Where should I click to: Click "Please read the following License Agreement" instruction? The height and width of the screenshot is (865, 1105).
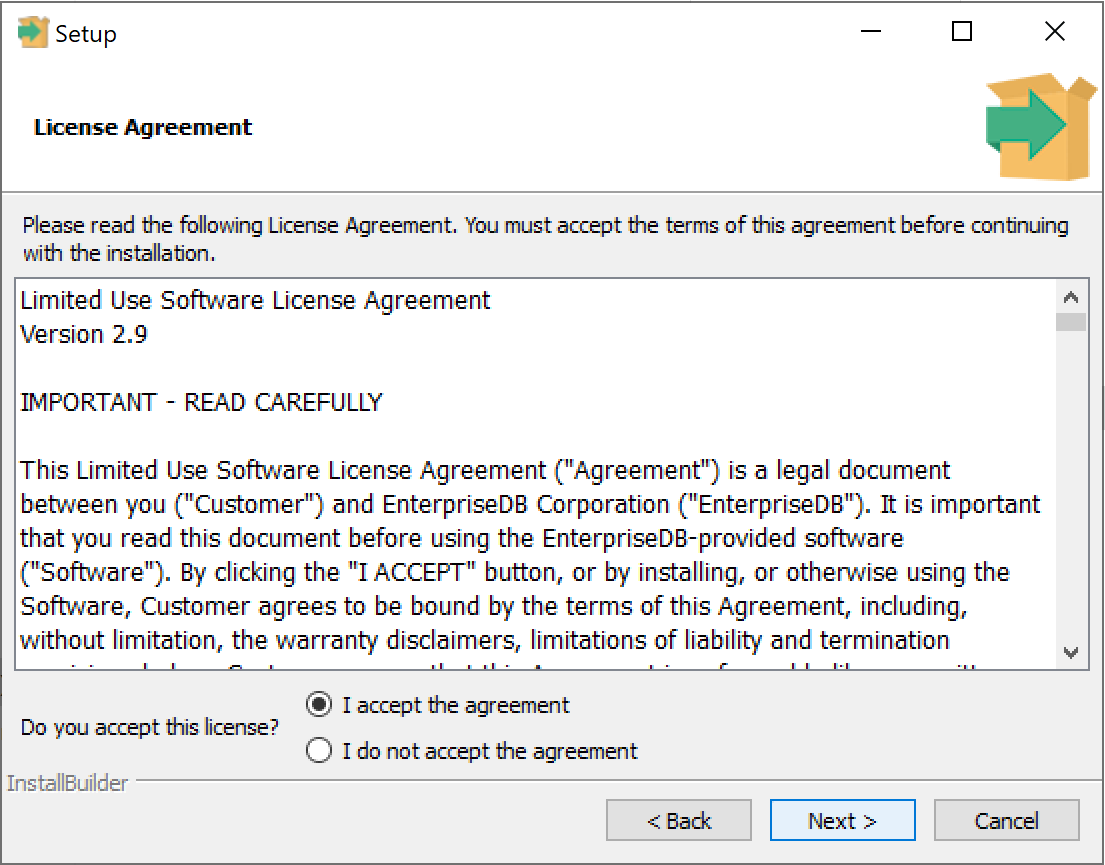coord(545,239)
